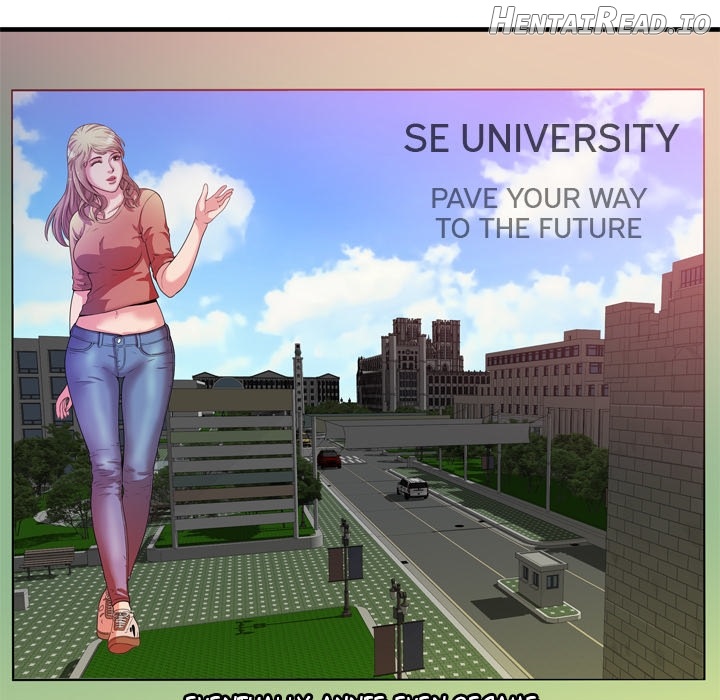Click the woman's raised hand
720x700 pixels.
(214, 203)
